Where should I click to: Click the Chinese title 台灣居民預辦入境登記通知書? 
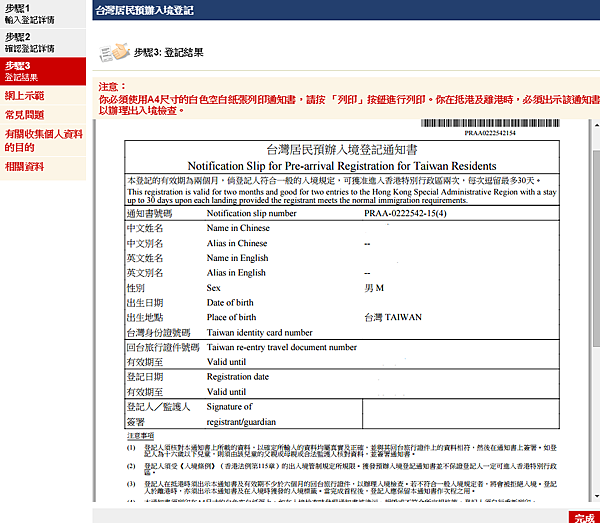click(x=342, y=150)
